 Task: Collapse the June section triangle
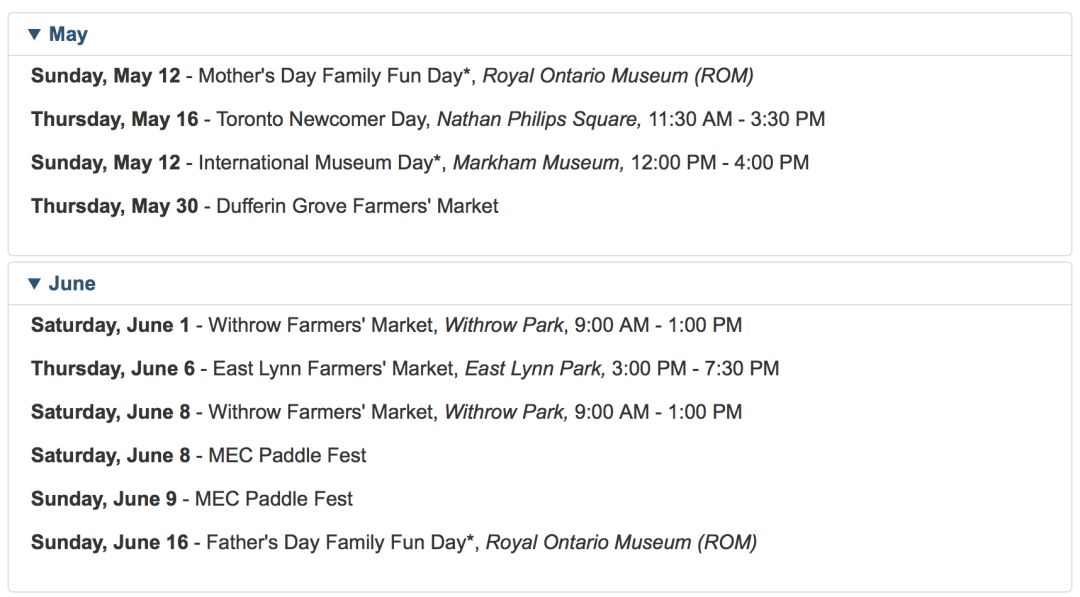click(x=34, y=283)
